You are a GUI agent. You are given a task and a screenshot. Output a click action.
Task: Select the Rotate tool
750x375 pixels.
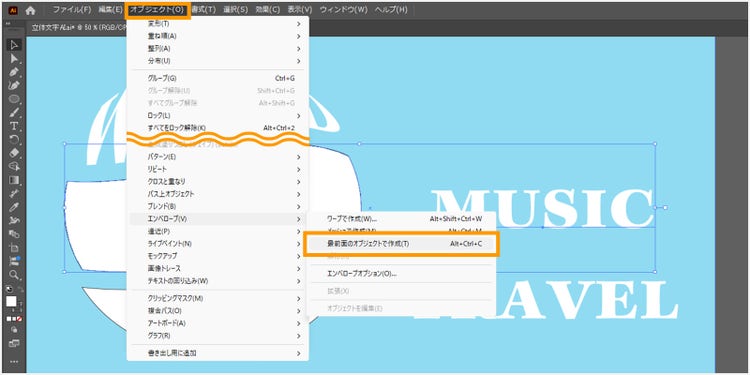coord(14,140)
